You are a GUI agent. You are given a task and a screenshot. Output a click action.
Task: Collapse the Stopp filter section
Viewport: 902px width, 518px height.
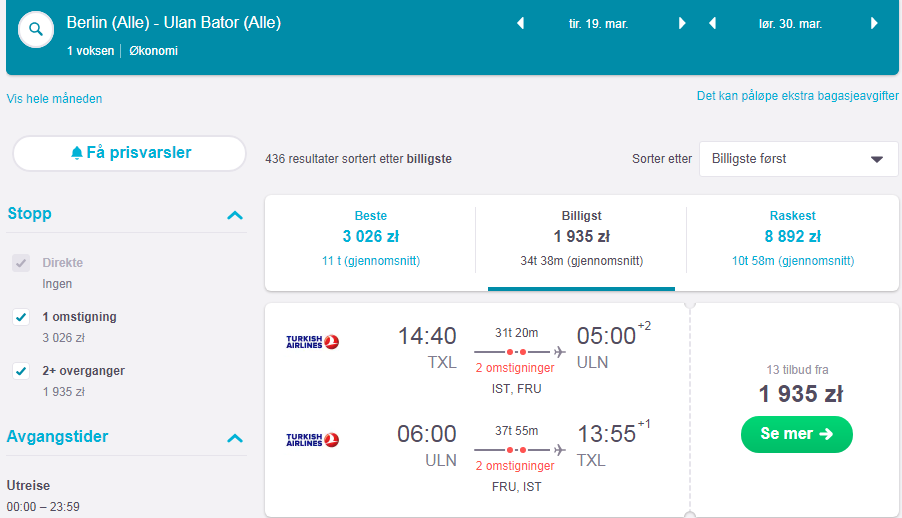235,215
